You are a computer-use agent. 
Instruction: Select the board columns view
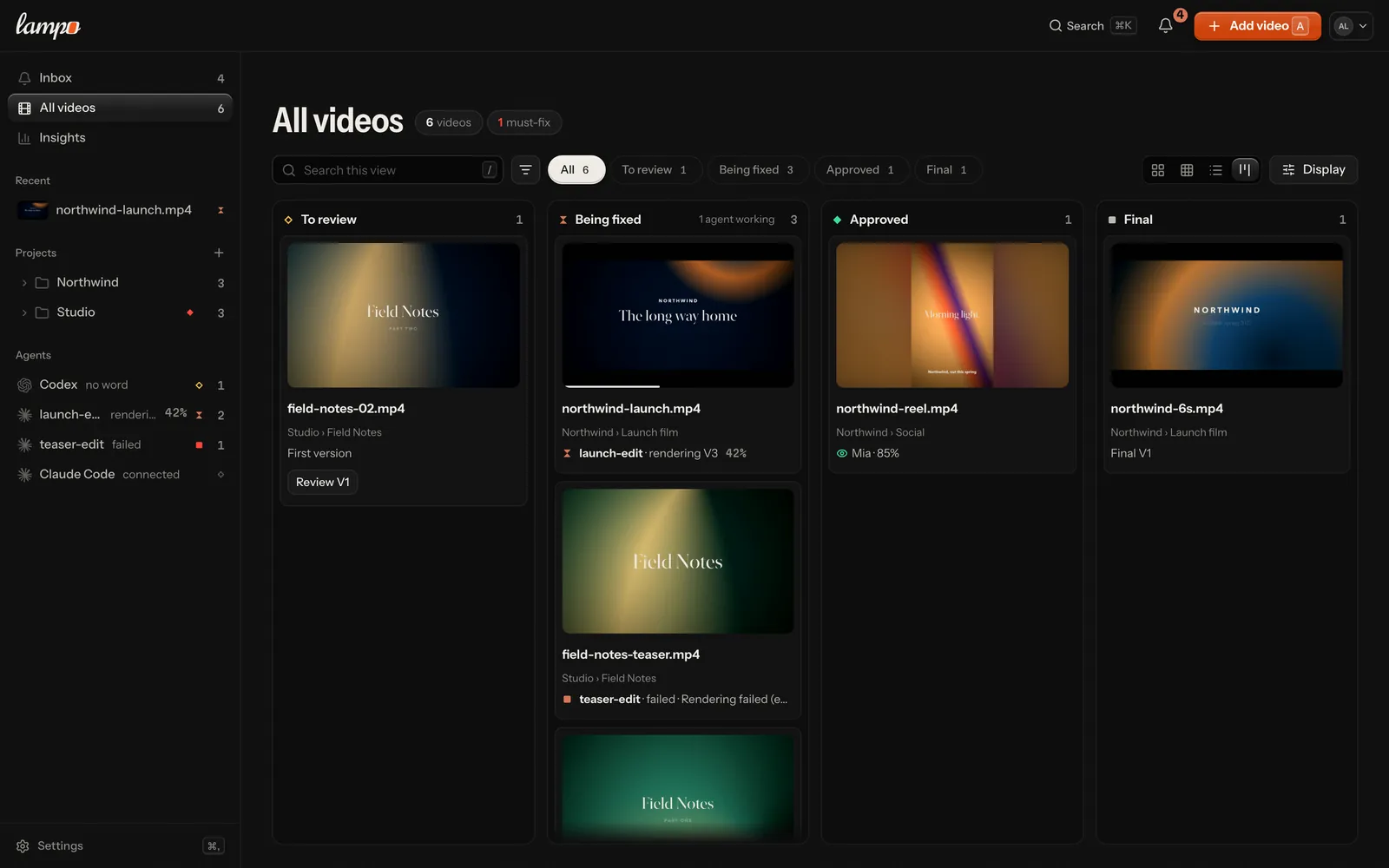click(1245, 170)
